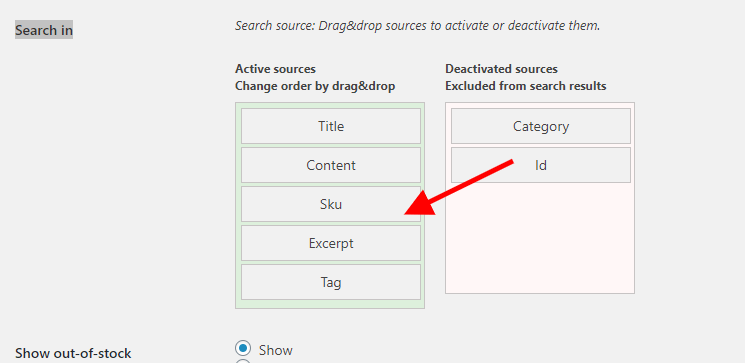Click the Sku source in Active sources

[x=331, y=204]
